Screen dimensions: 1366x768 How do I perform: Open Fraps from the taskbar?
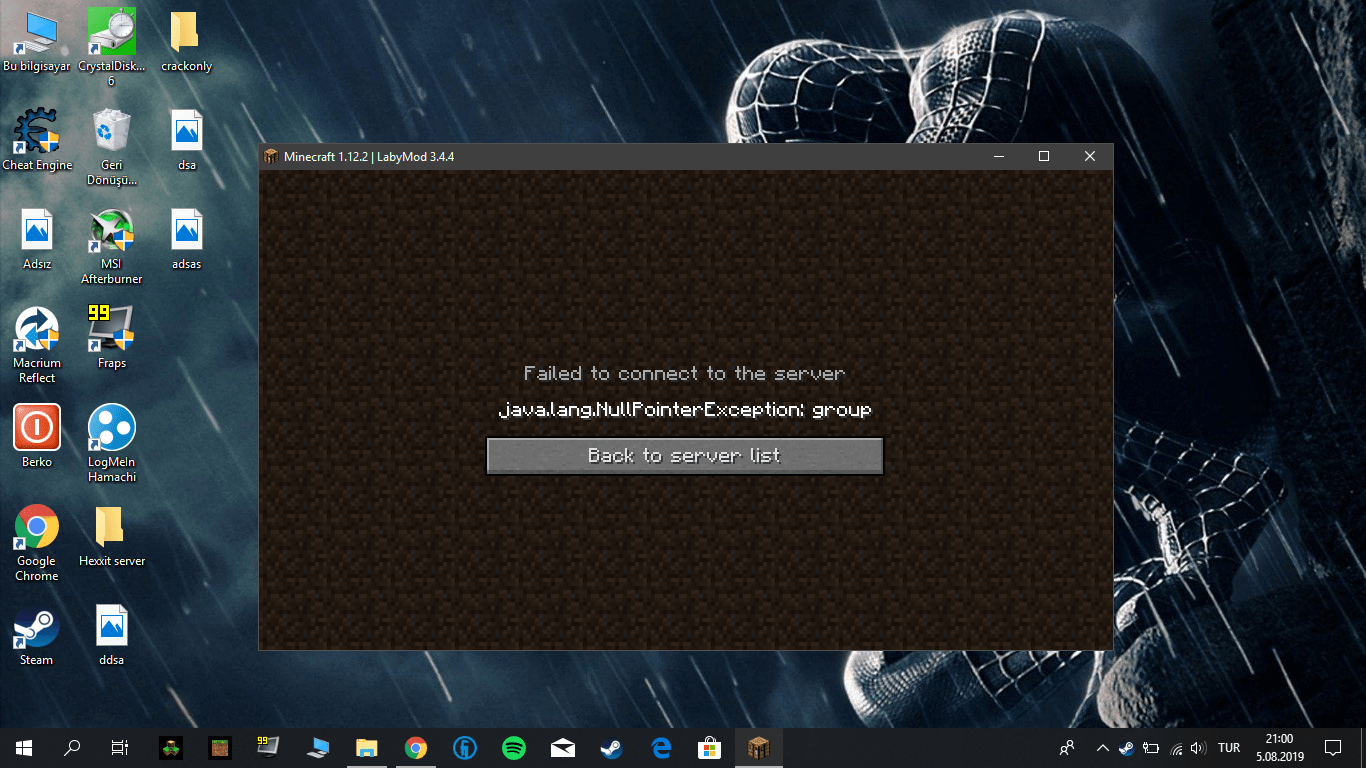click(x=269, y=748)
